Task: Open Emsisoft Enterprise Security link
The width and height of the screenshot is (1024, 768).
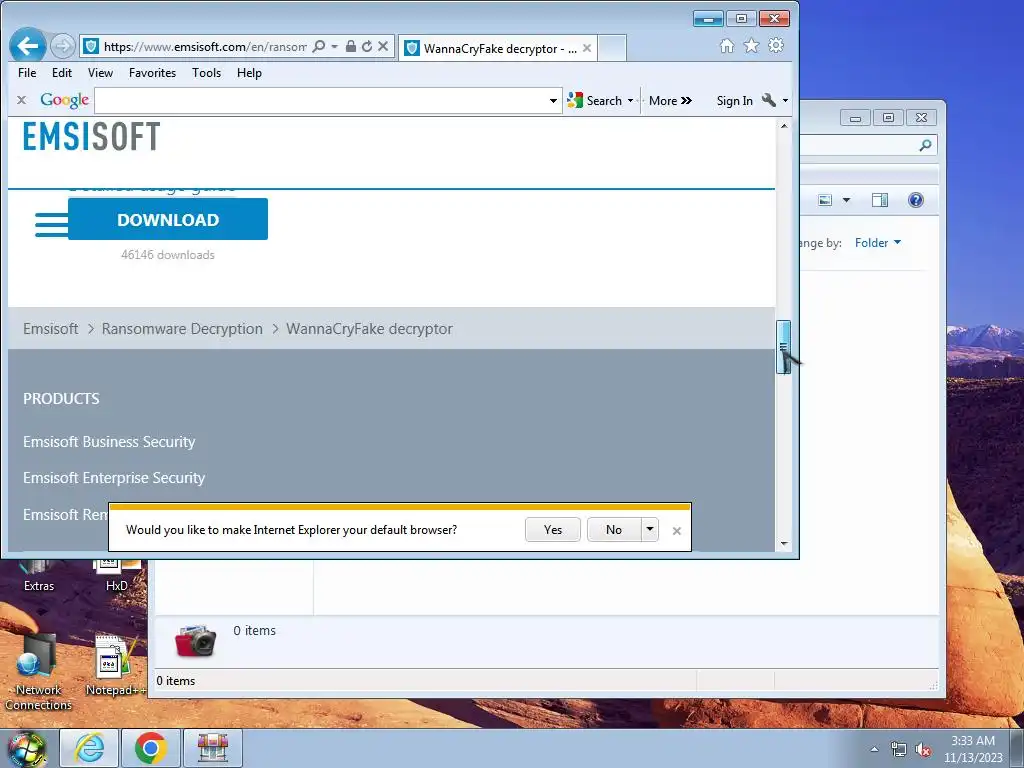Action: coord(114,478)
